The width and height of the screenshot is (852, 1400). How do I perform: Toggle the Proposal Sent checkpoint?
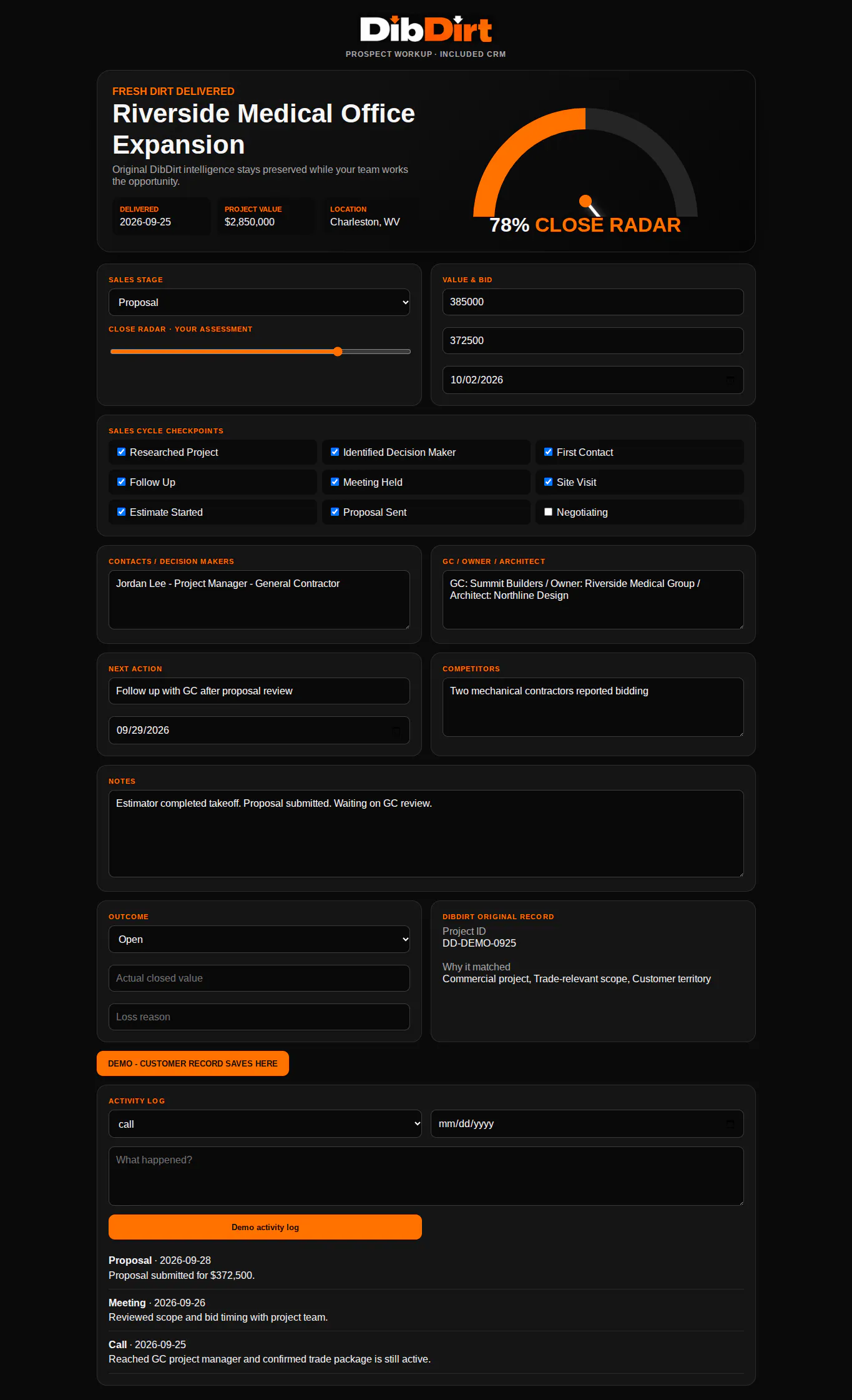coord(335,512)
